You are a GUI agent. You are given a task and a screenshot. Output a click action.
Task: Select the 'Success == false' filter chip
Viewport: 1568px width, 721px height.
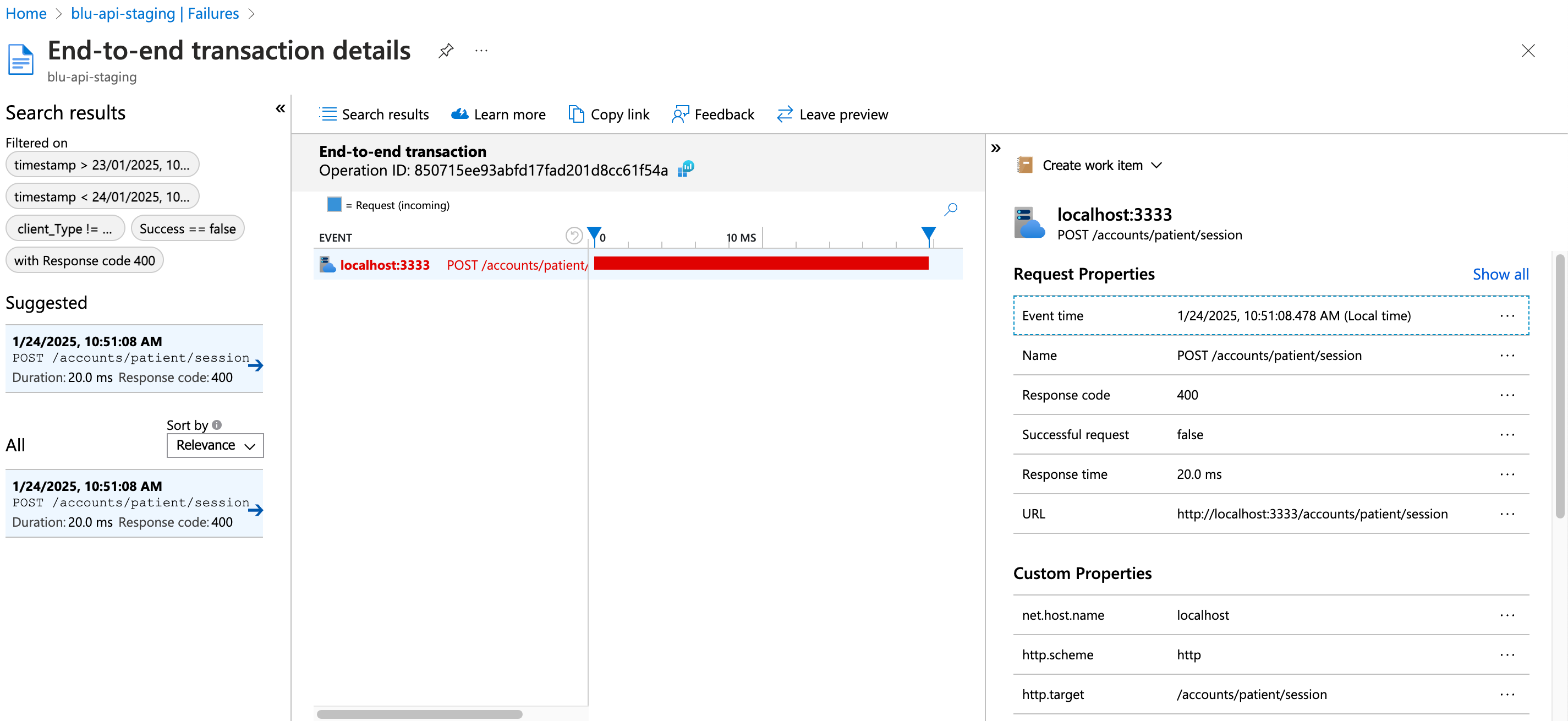coord(188,228)
